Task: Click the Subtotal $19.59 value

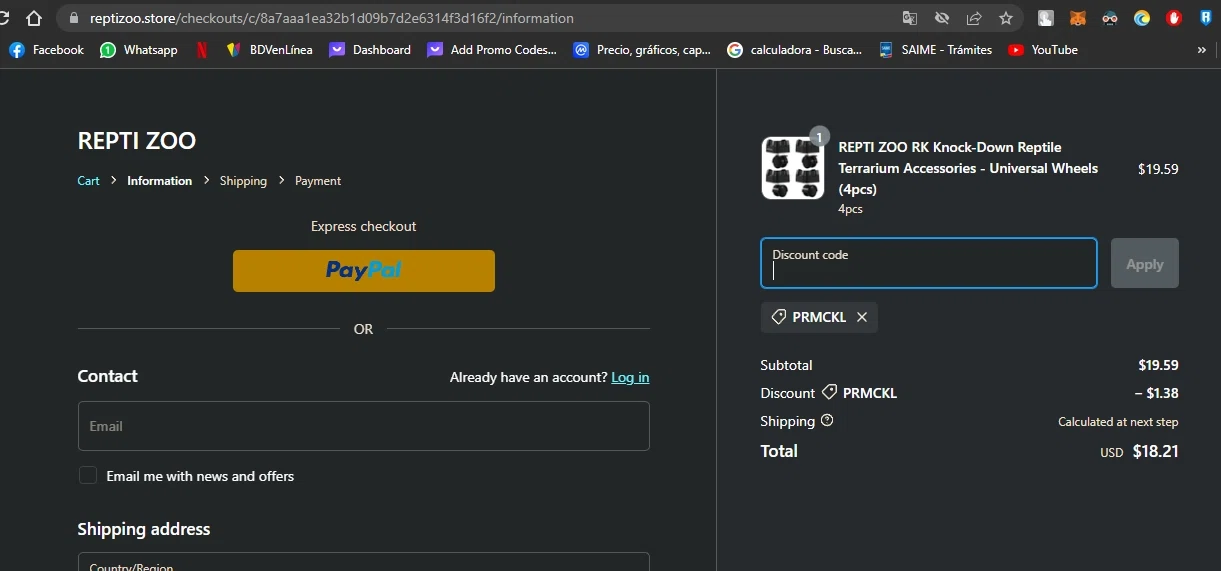Action: (1158, 365)
